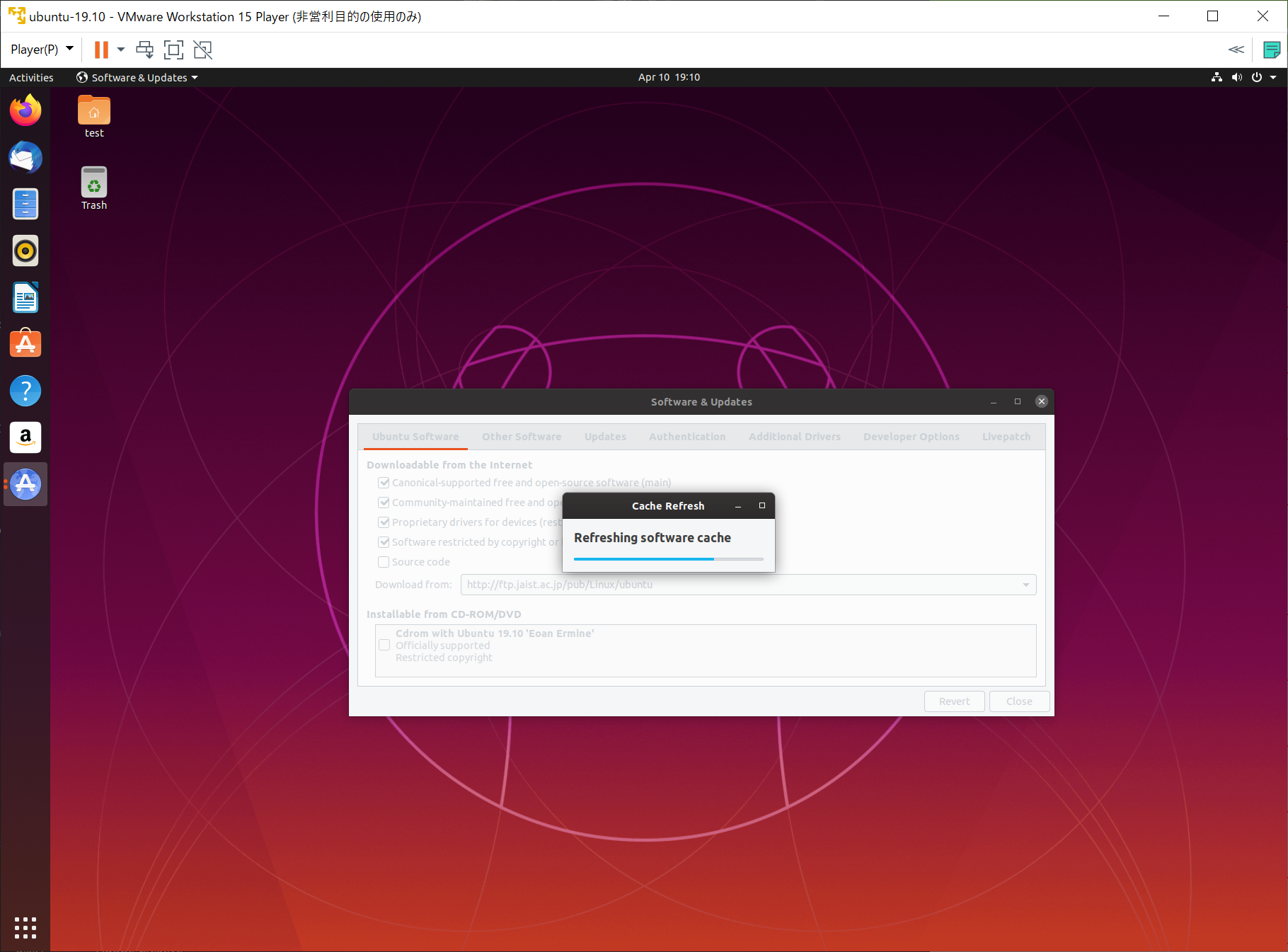Switch to the Other Software tab
The height and width of the screenshot is (952, 1288).
(522, 437)
